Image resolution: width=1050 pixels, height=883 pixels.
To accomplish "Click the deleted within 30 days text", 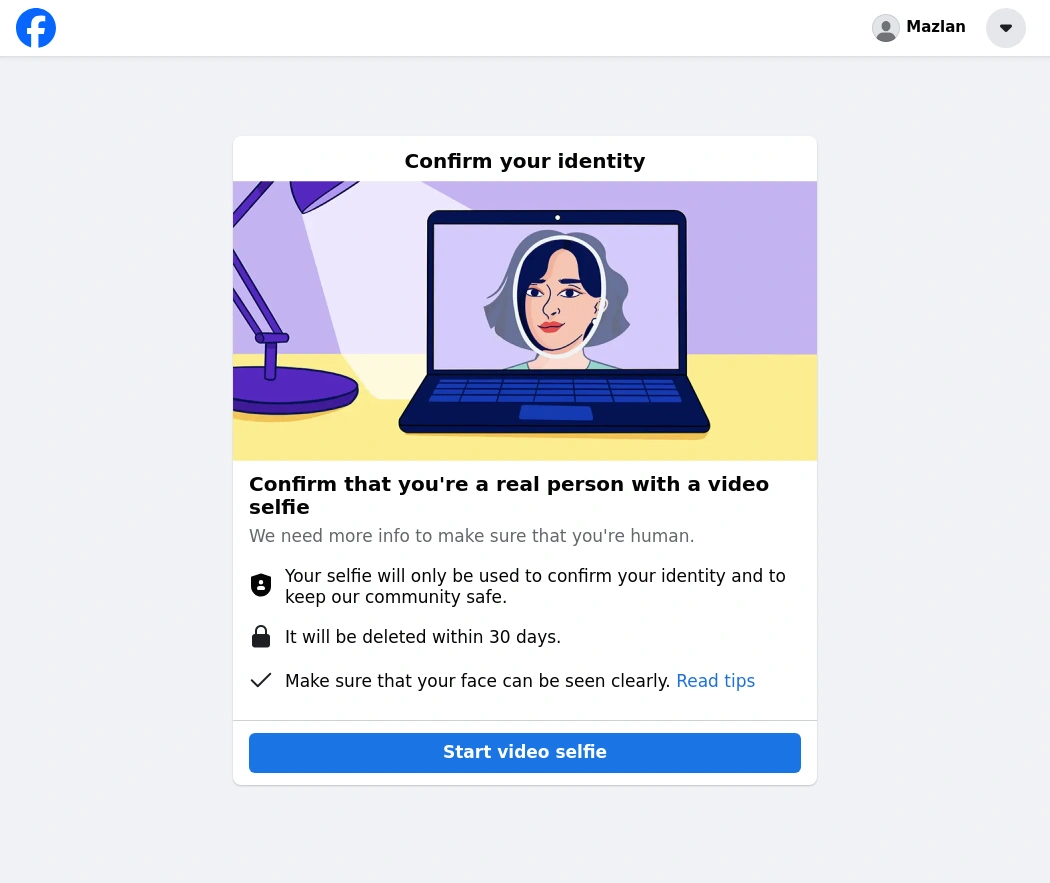I will [x=423, y=637].
